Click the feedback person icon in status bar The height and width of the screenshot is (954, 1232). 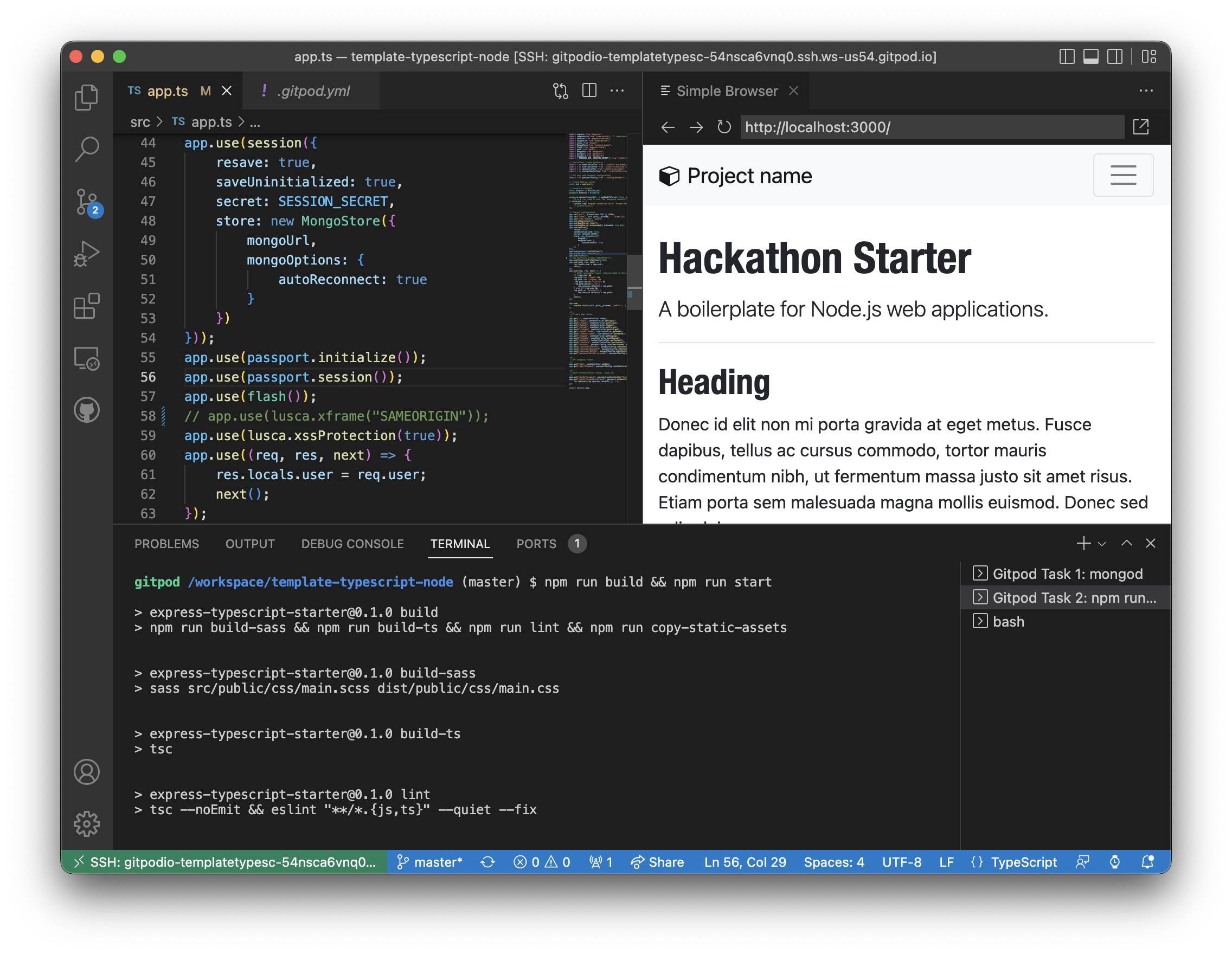[1082, 862]
